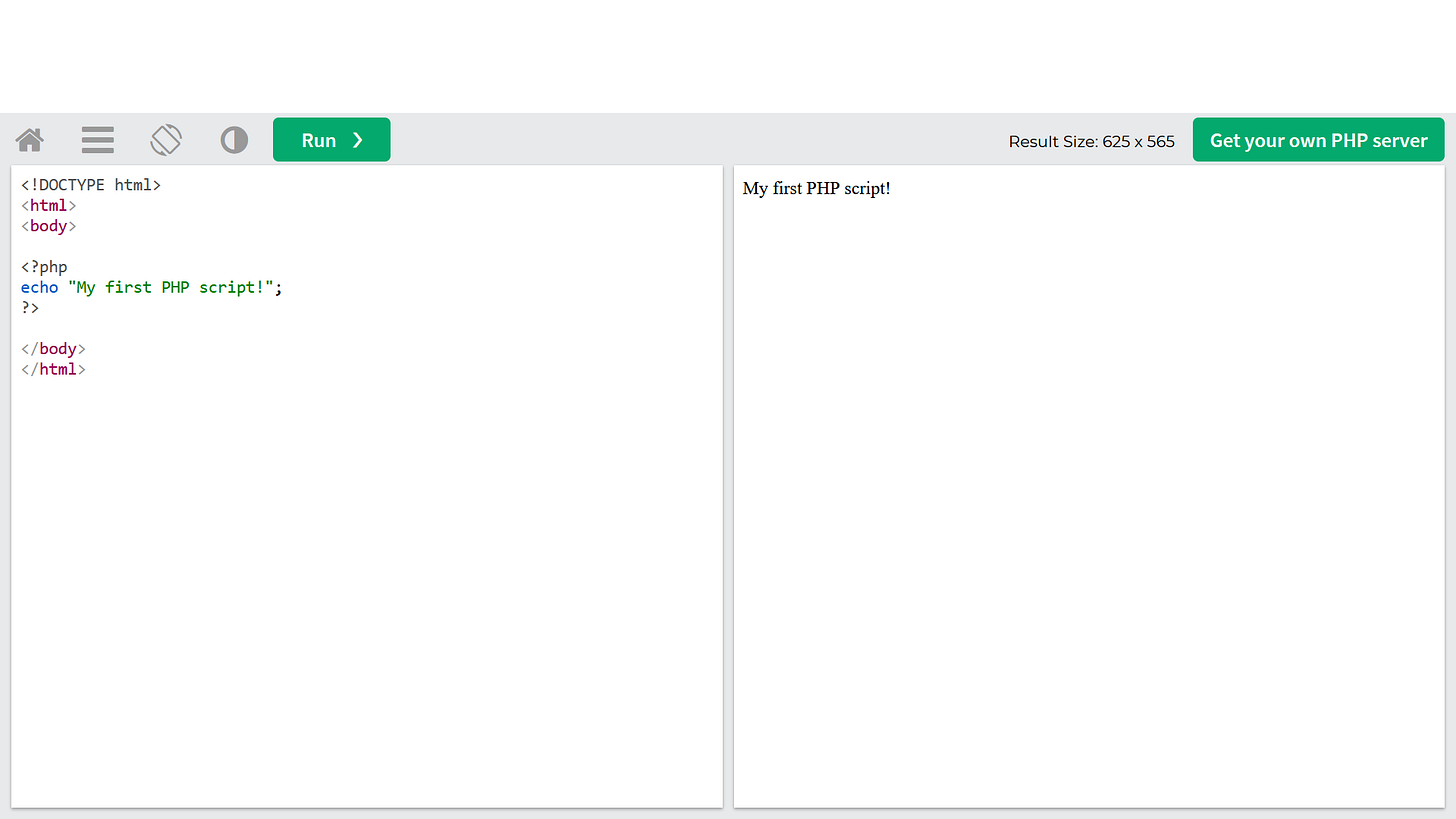
Task: Click the ?> closing PHP tag line
Action: 30,308
